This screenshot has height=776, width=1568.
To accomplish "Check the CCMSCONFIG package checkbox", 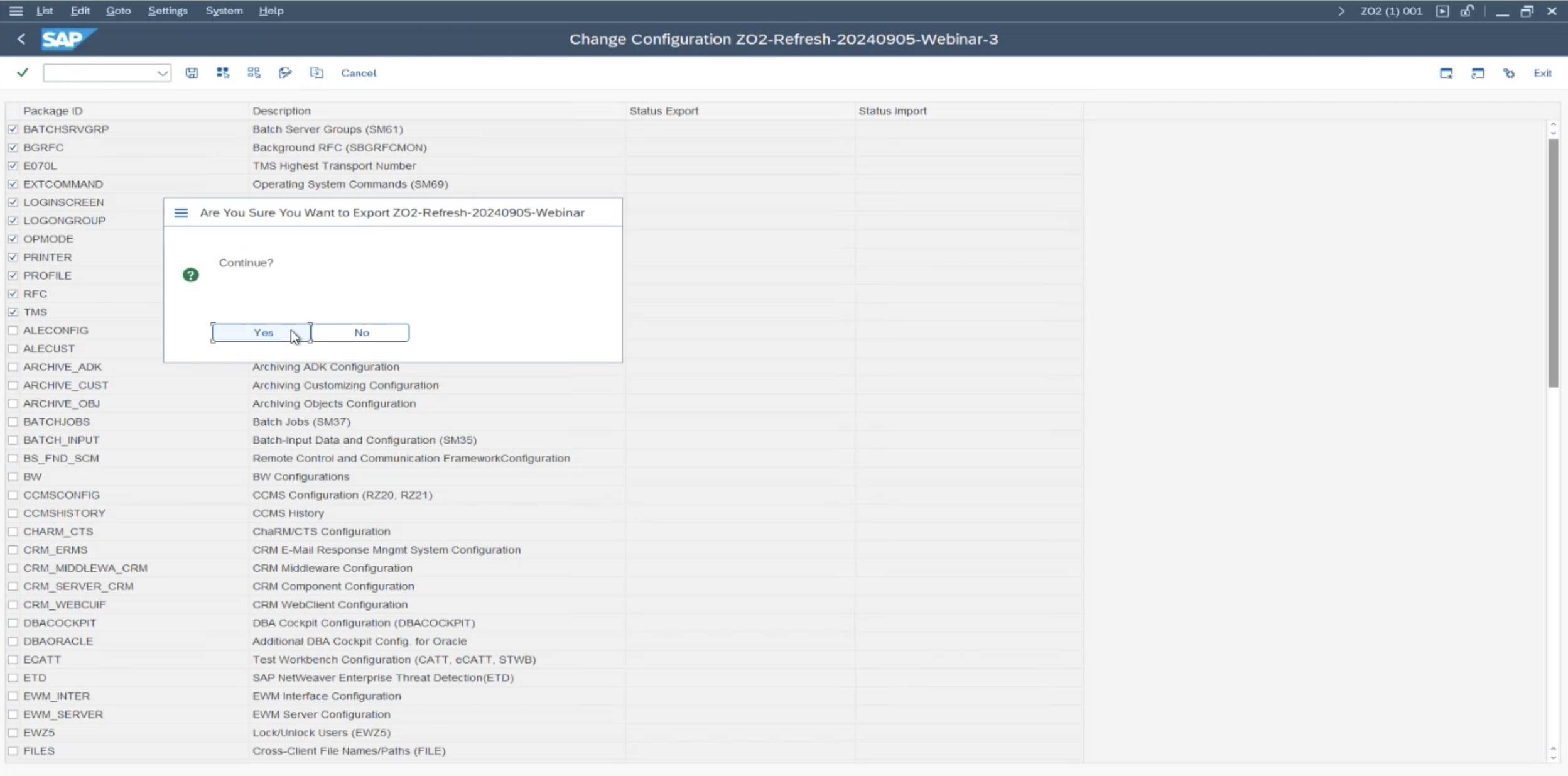I will 13,495.
